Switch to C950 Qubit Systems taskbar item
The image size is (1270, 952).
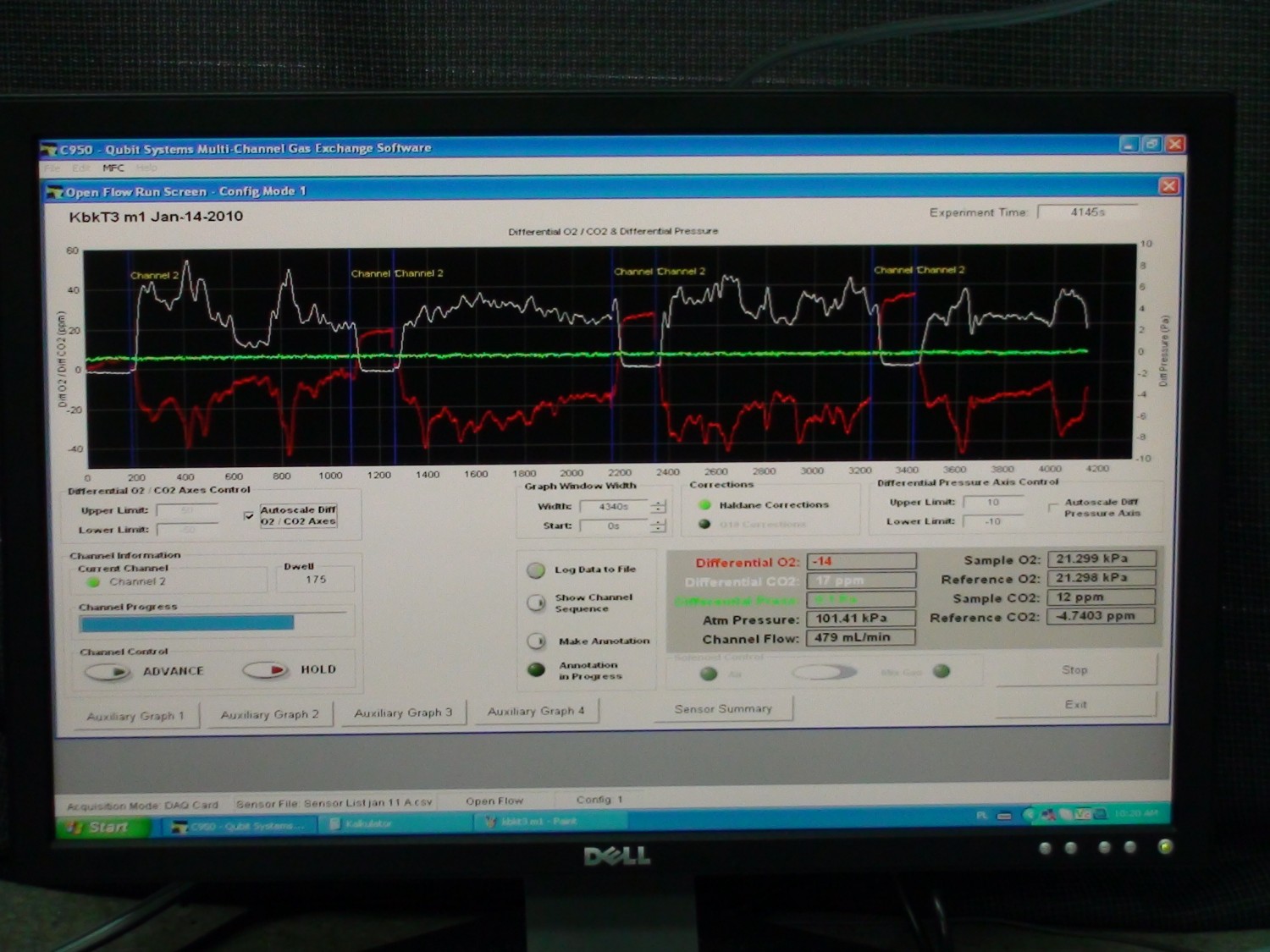(239, 826)
